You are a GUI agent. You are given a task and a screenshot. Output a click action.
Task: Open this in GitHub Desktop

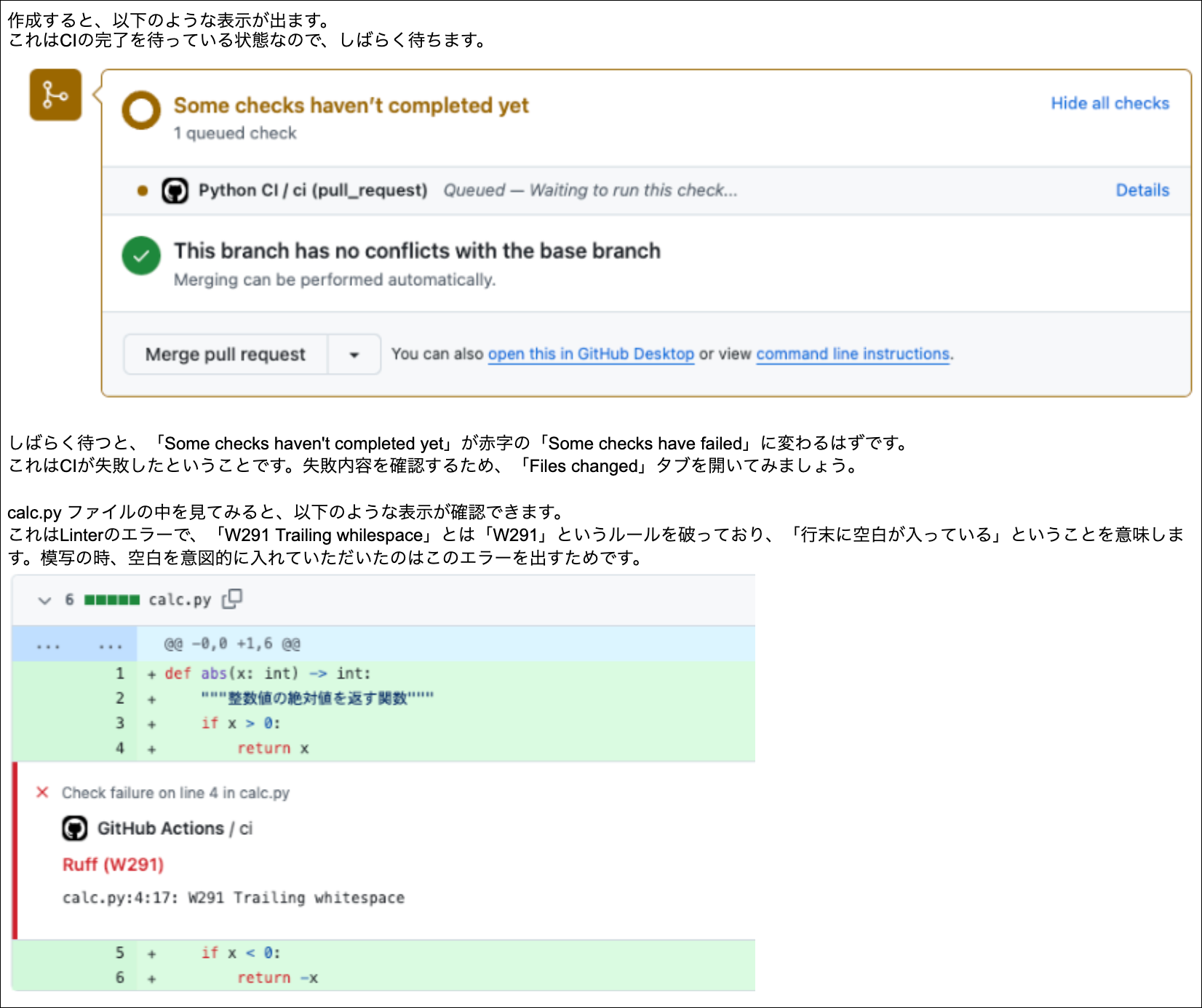[591, 354]
